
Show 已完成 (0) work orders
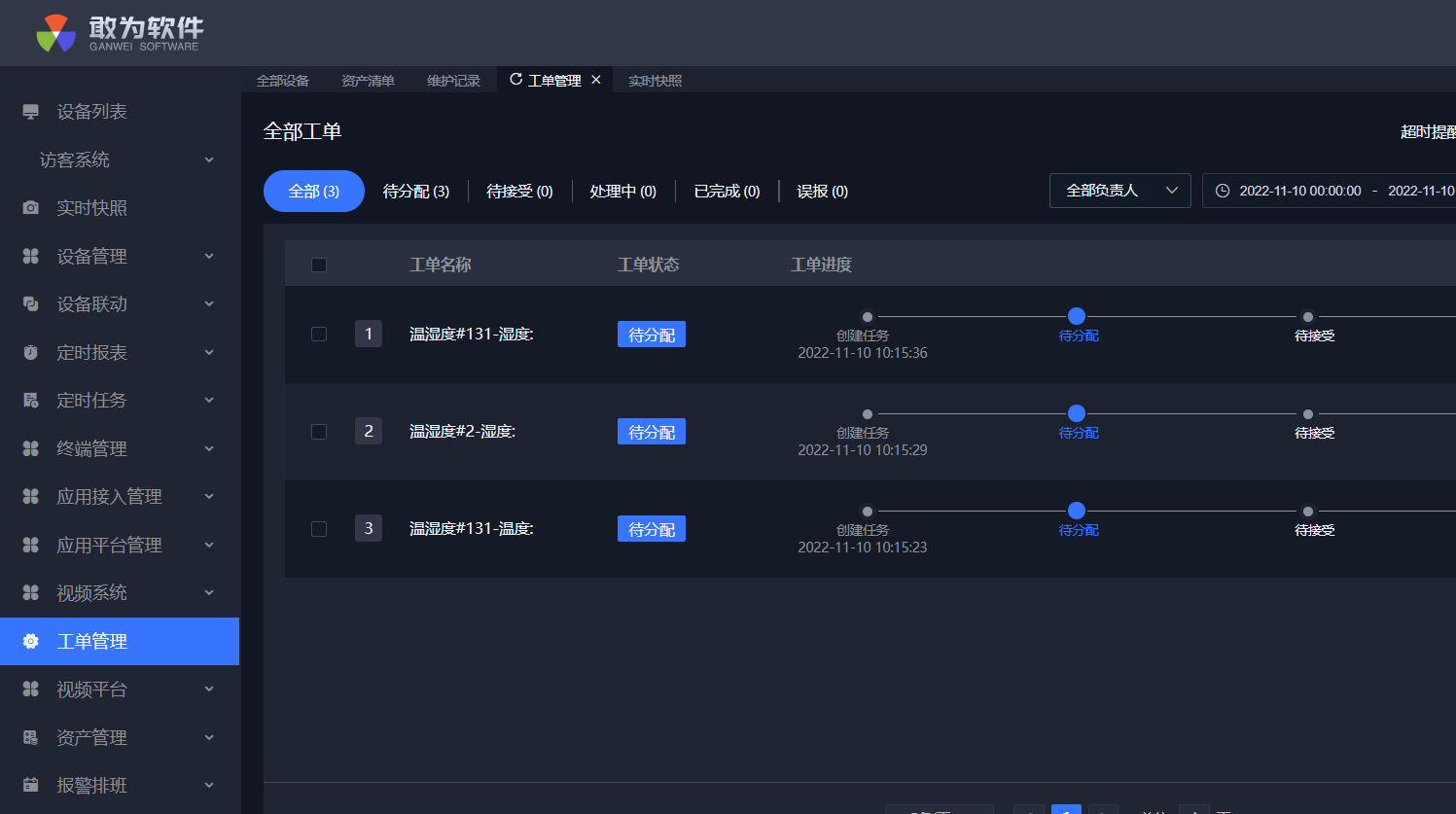pyautogui.click(x=727, y=192)
